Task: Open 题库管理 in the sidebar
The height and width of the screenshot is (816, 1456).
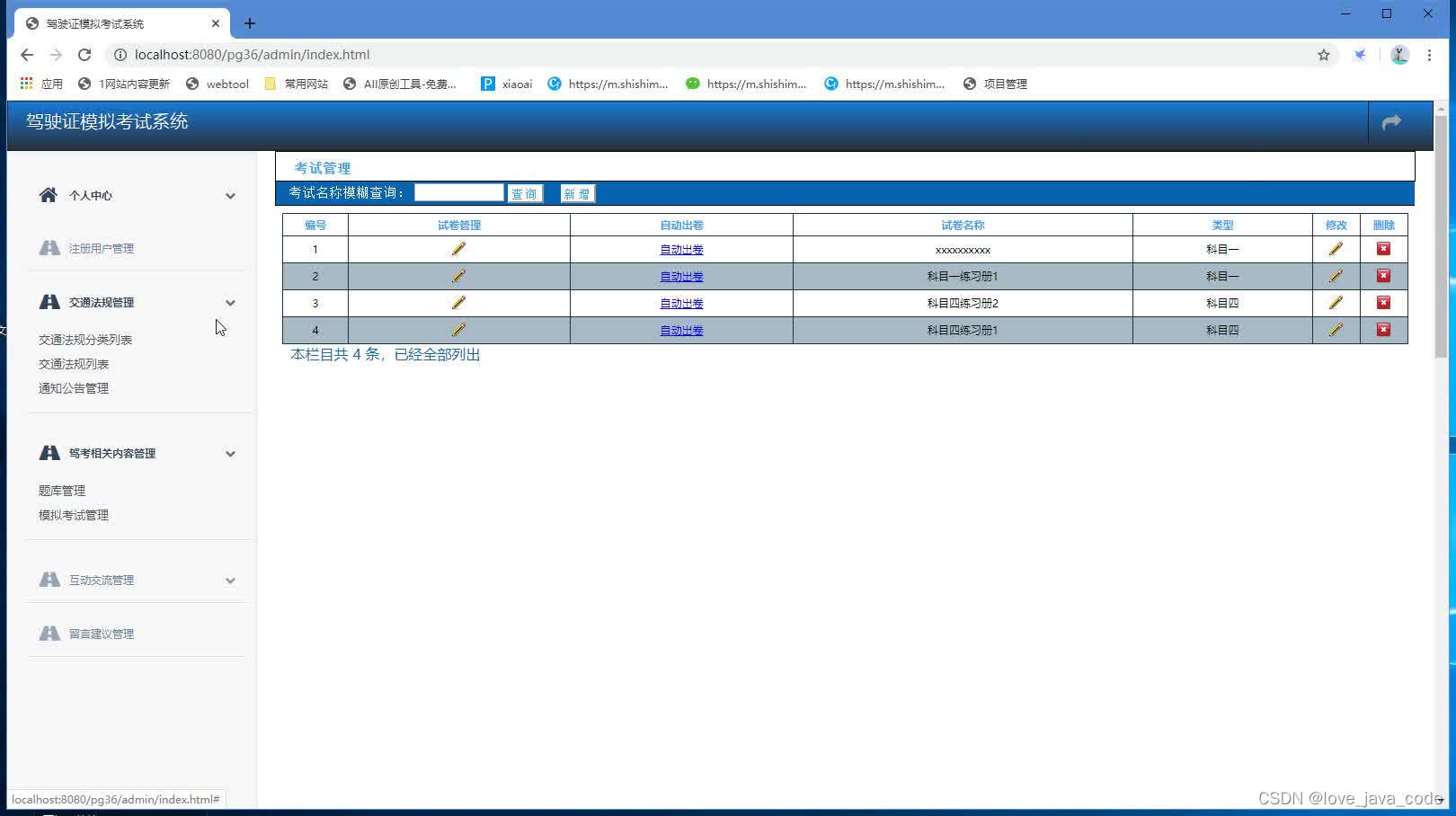Action: tap(62, 491)
